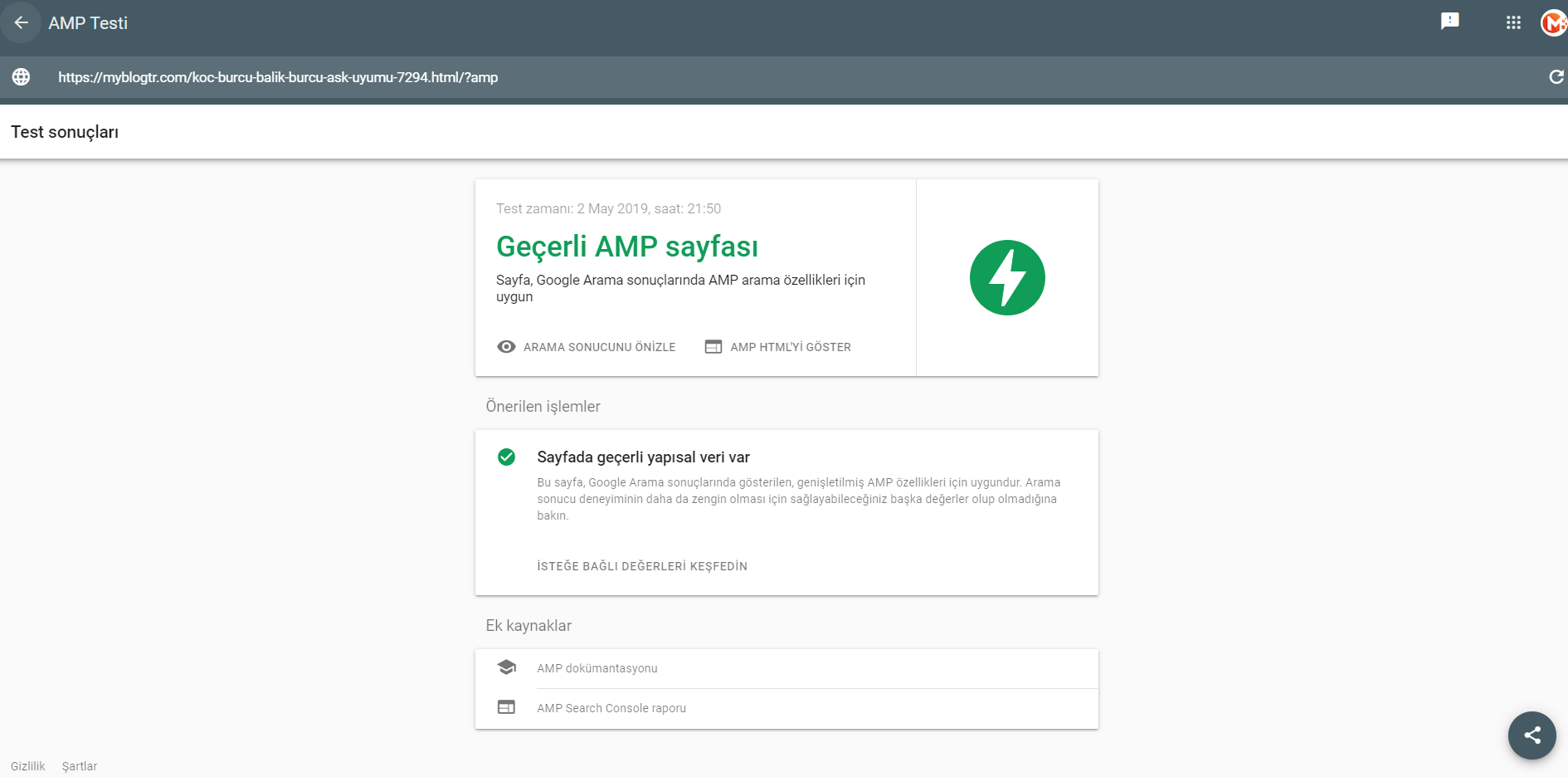Click the eye icon for search preview
Screen dimensions: 1568x777
pos(506,346)
